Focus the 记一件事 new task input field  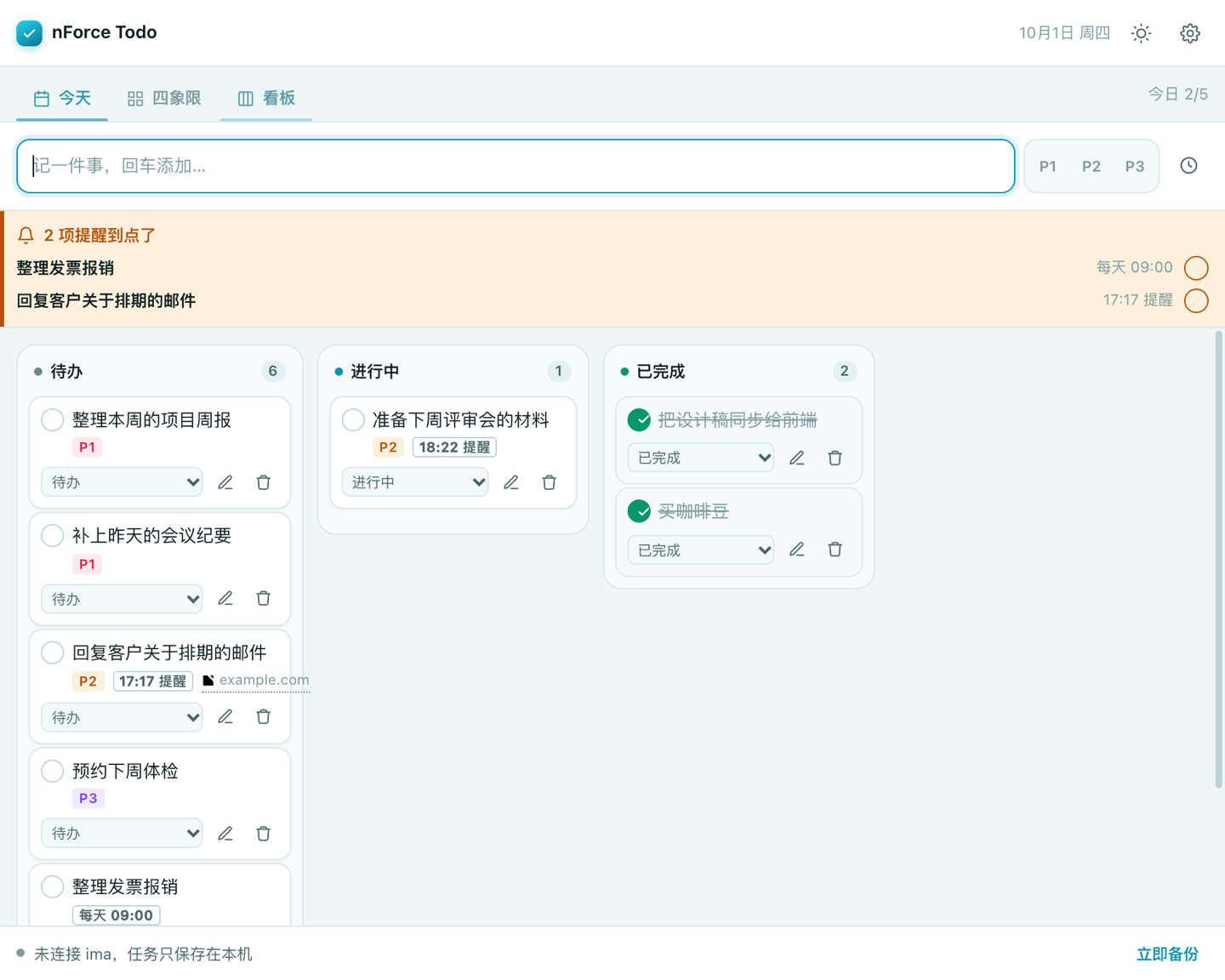(516, 166)
